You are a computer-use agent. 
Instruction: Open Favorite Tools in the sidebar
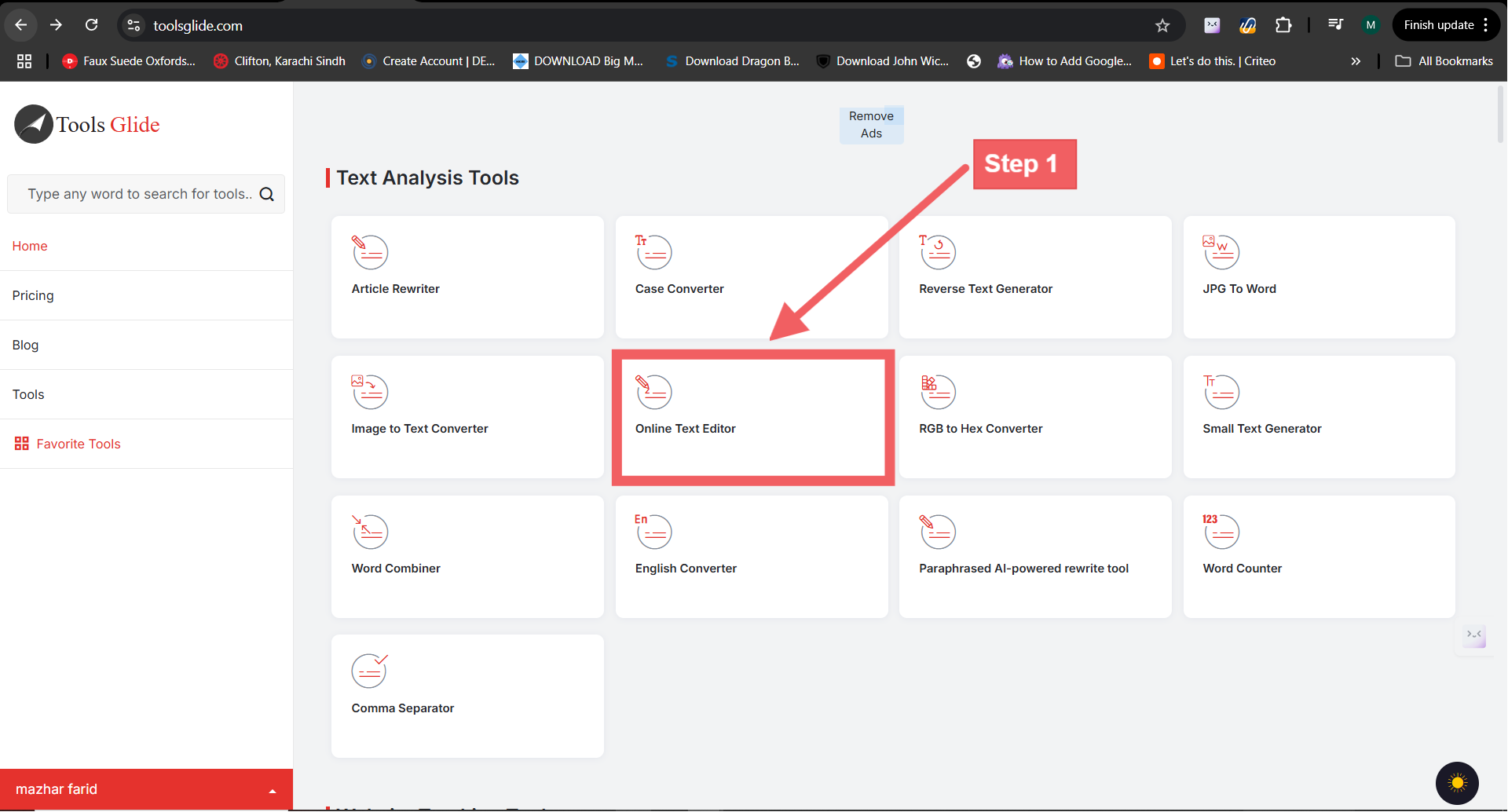coord(78,444)
